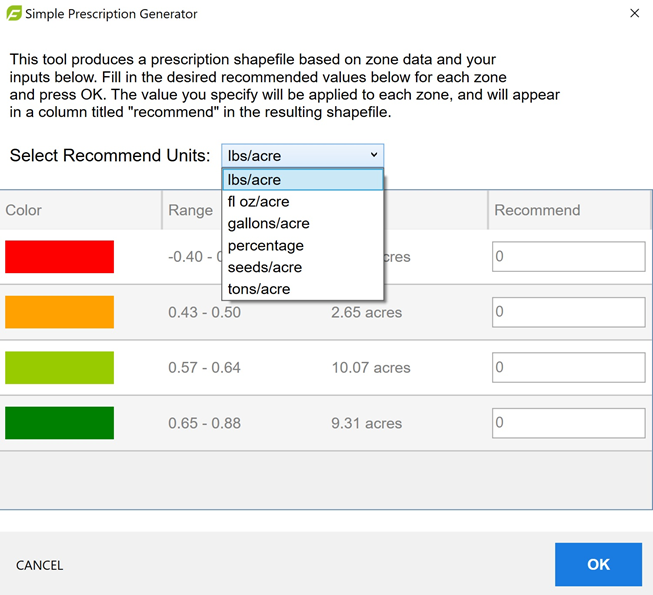Click the CANCEL button
The width and height of the screenshot is (653, 595).
click(x=40, y=565)
